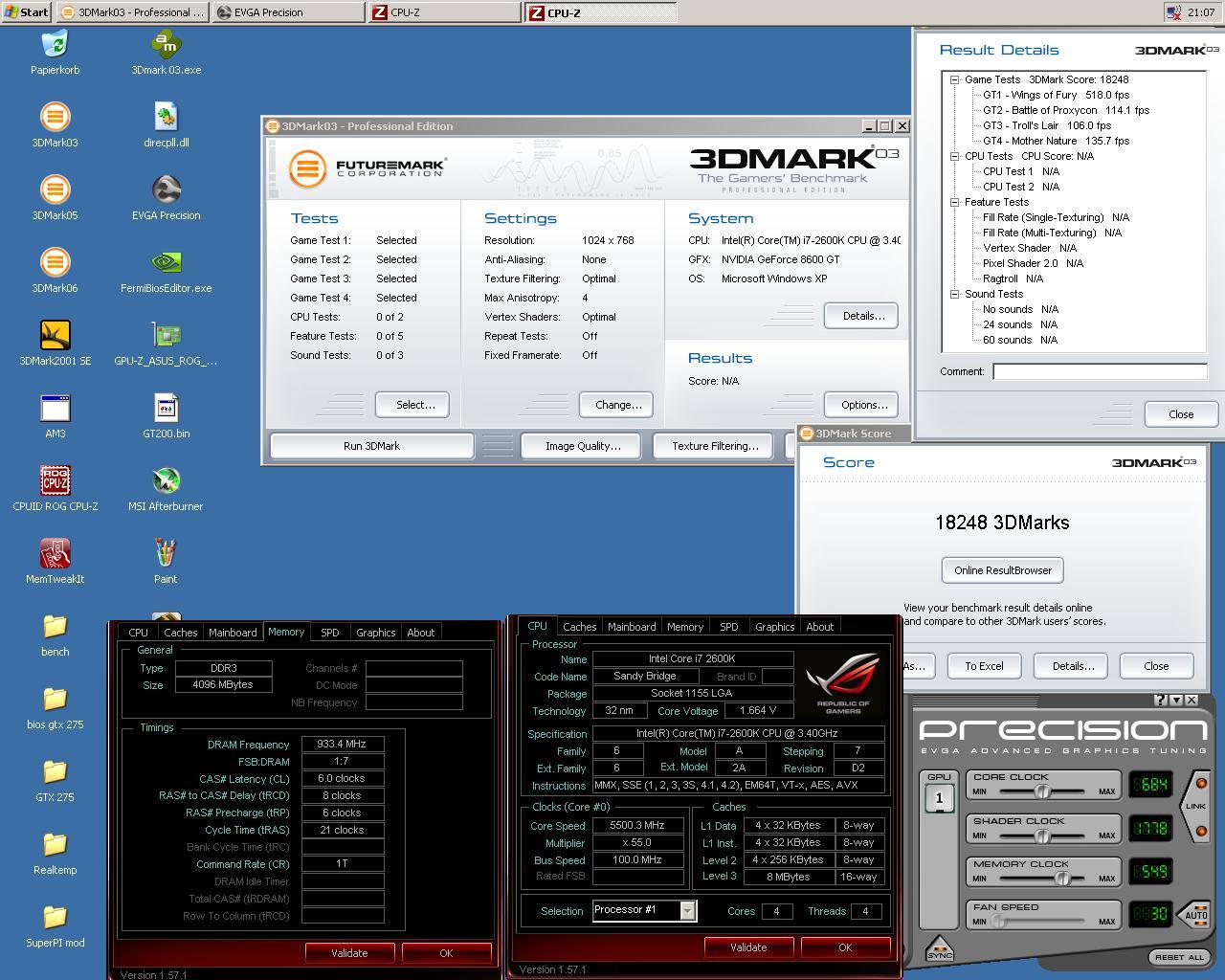Switch to SPD tab in memory CPU-Z window
This screenshot has width=1225, height=980.
pos(329,633)
